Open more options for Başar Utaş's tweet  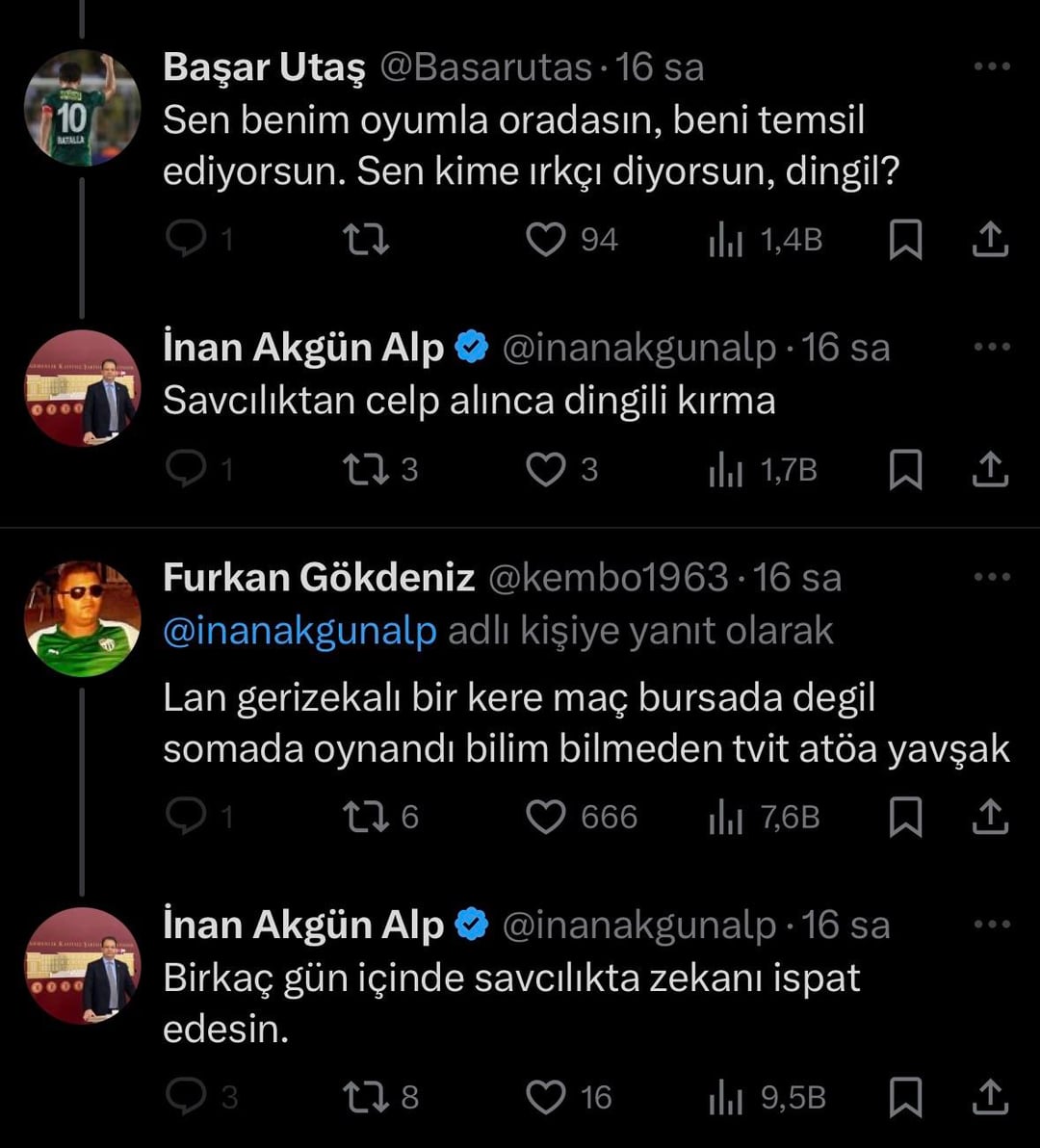coord(992,66)
